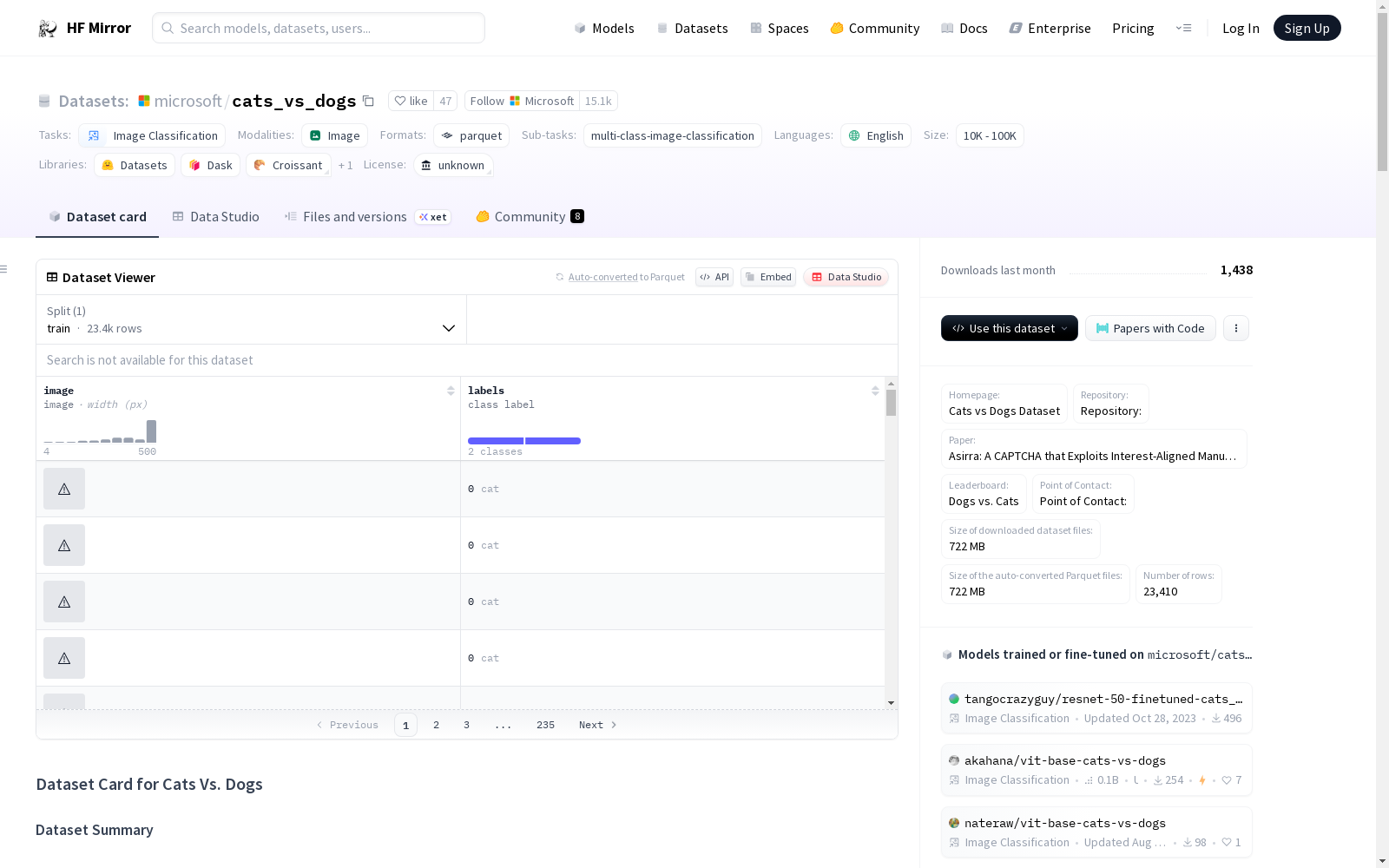The height and width of the screenshot is (868, 1389).
Task: Click the Log In link
Action: (1241, 28)
